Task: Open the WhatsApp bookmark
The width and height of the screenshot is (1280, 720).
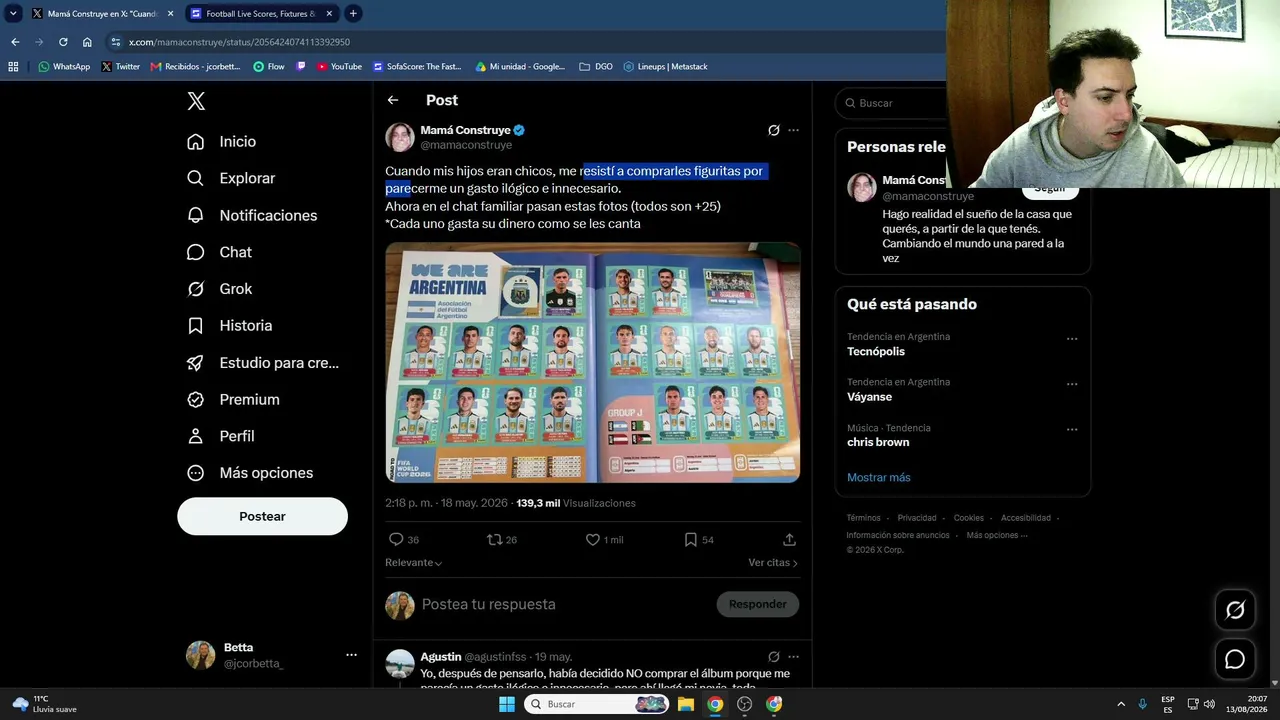Action: (64, 67)
